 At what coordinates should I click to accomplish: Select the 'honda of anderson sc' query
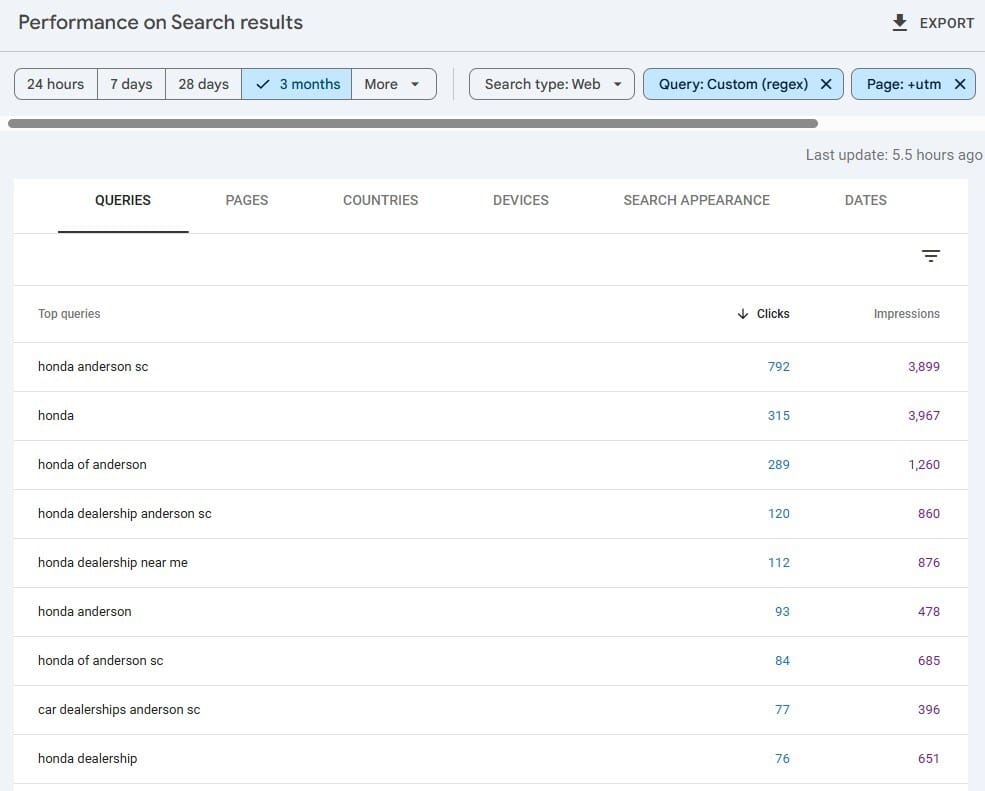(490, 661)
